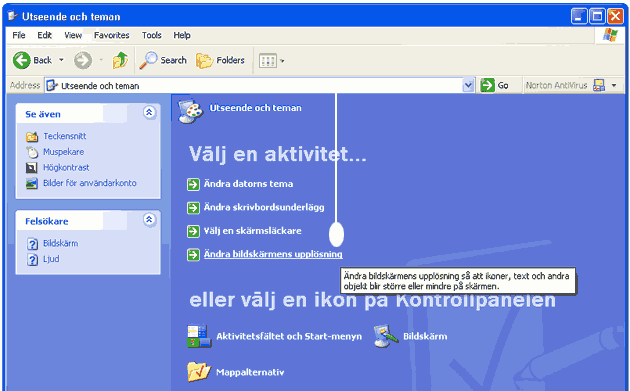630x391 pixels.
Task: Open the Teckensnitt link
Action: (x=65, y=136)
